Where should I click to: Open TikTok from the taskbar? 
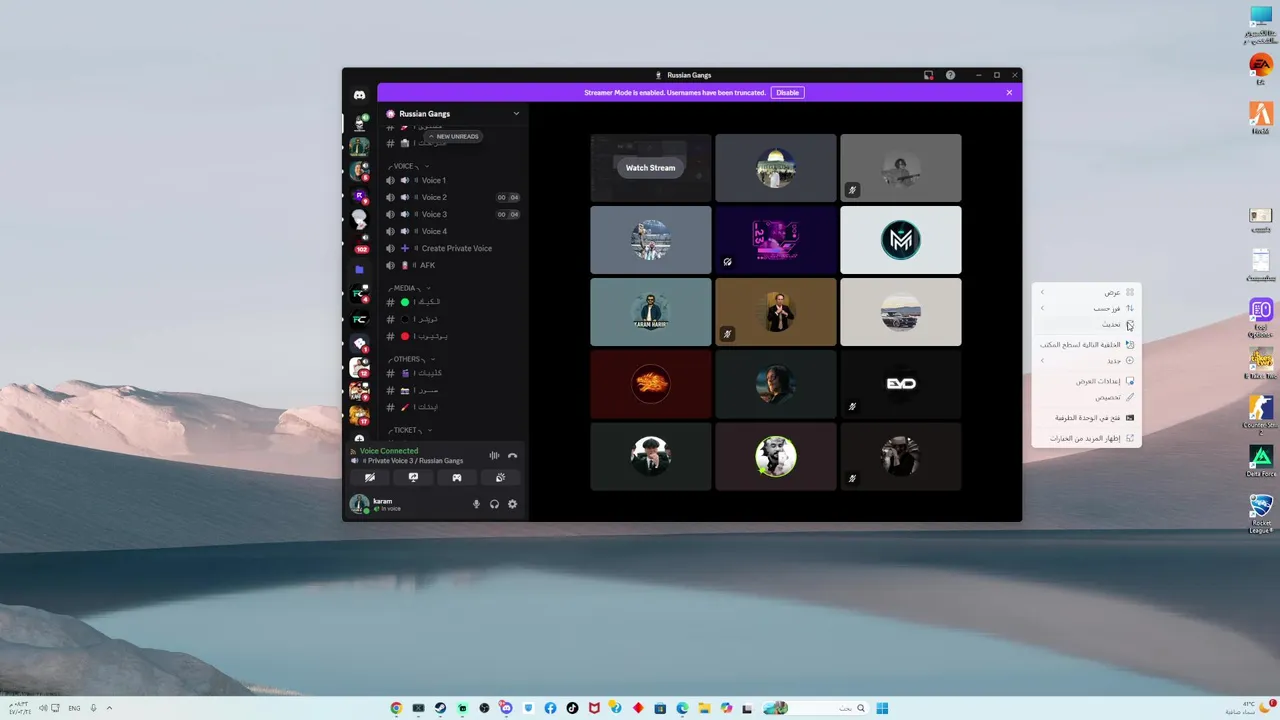pyautogui.click(x=572, y=708)
